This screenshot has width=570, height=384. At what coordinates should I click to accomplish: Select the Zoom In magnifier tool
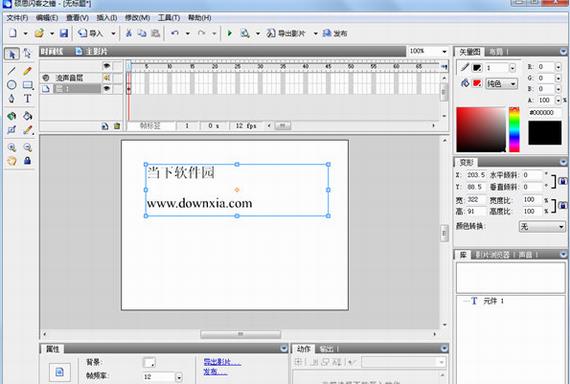pos(12,147)
